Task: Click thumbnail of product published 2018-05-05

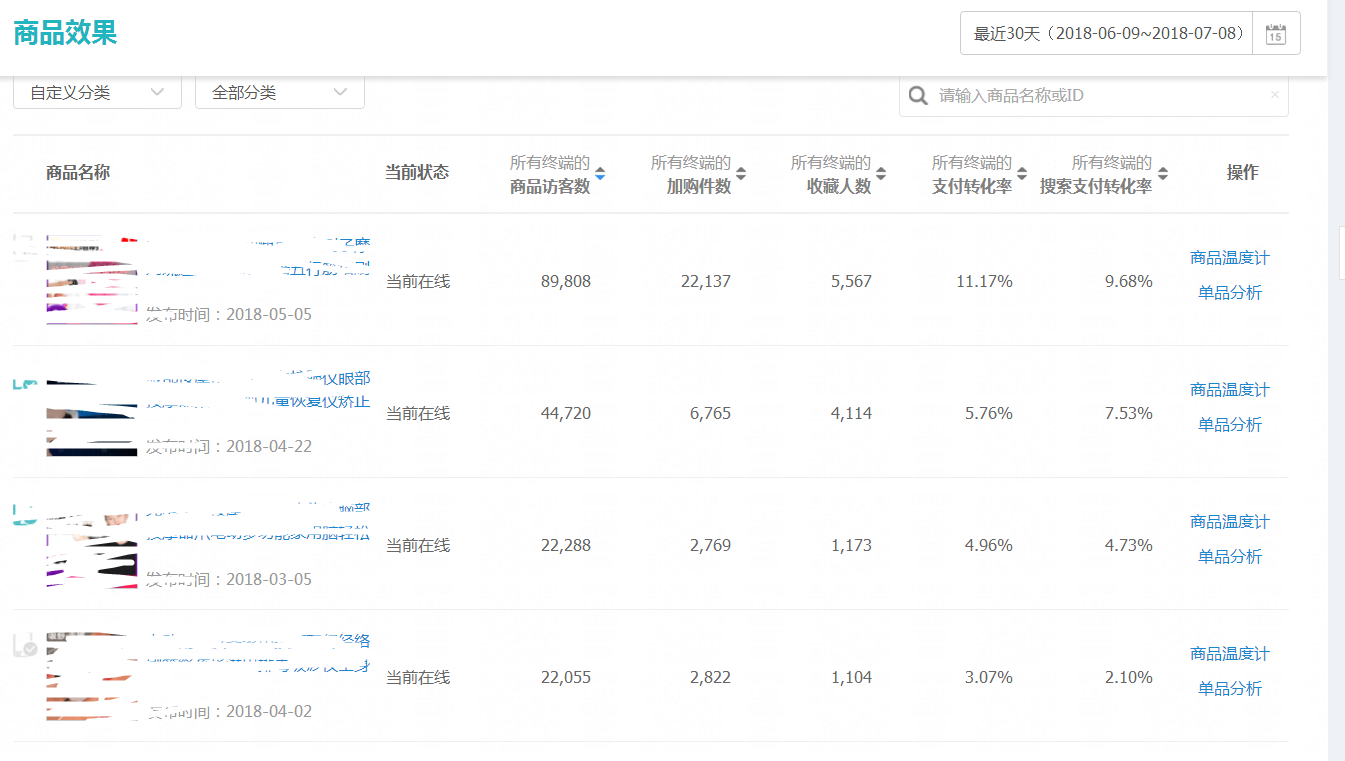Action: tap(91, 280)
